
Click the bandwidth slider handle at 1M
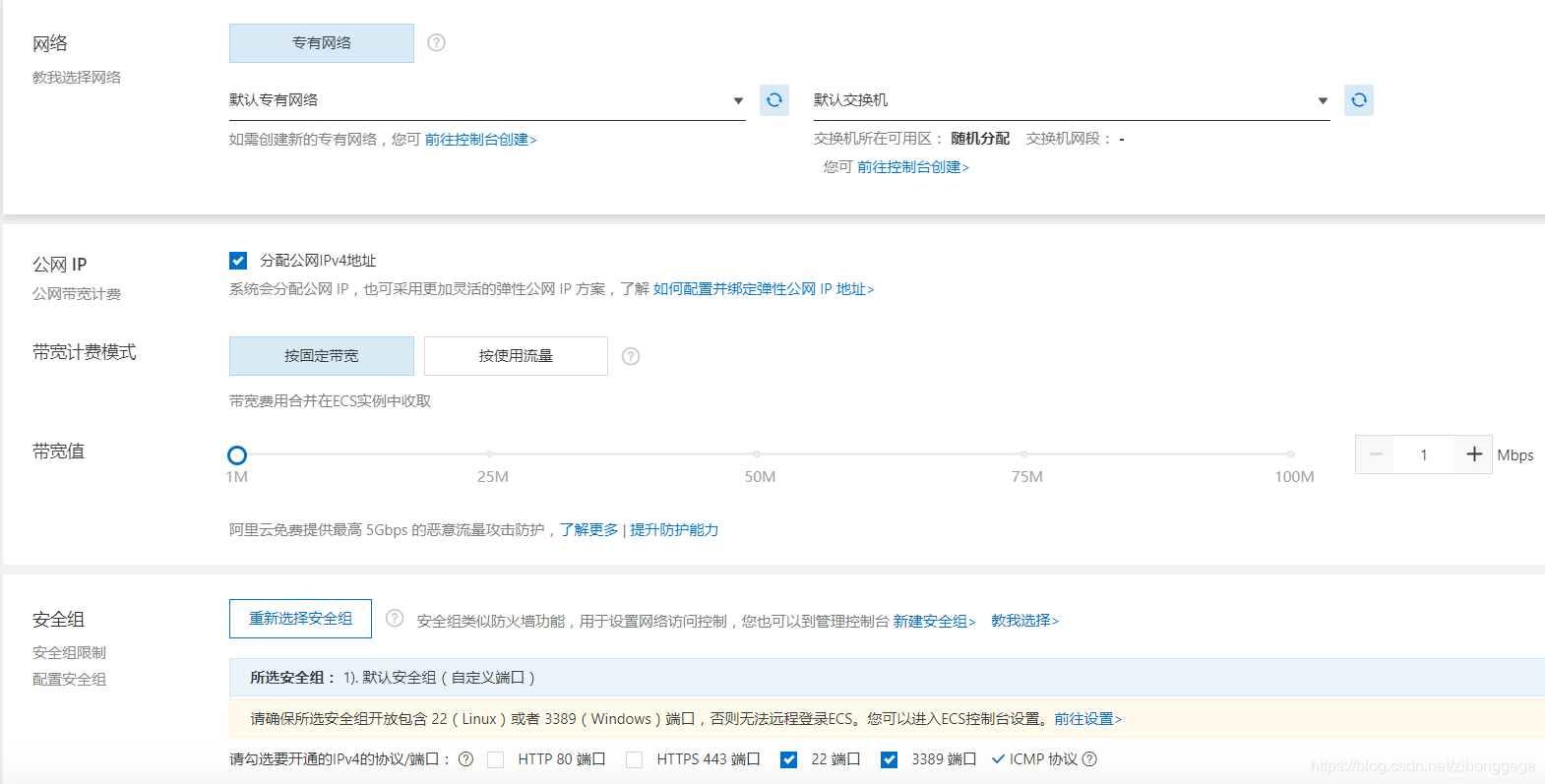(237, 455)
